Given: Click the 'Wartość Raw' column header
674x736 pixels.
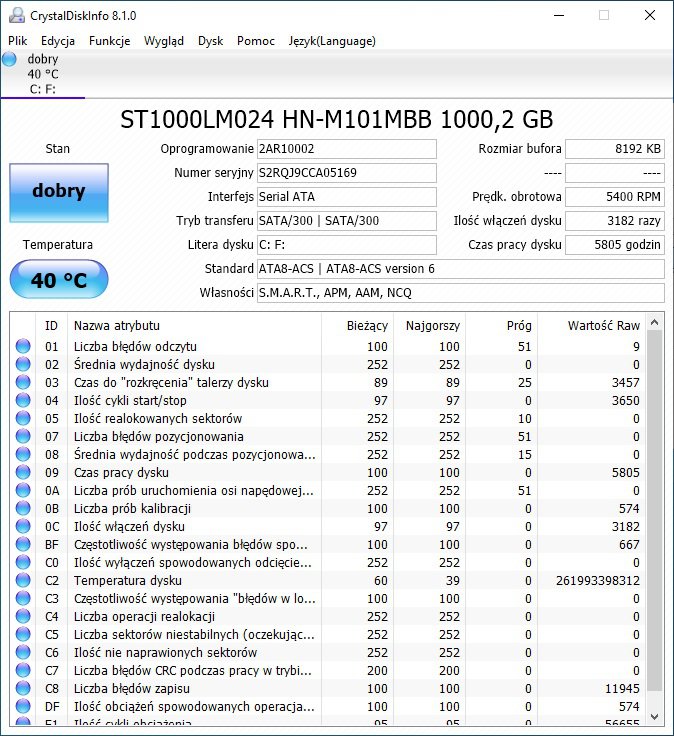Looking at the screenshot, I should 591,326.
